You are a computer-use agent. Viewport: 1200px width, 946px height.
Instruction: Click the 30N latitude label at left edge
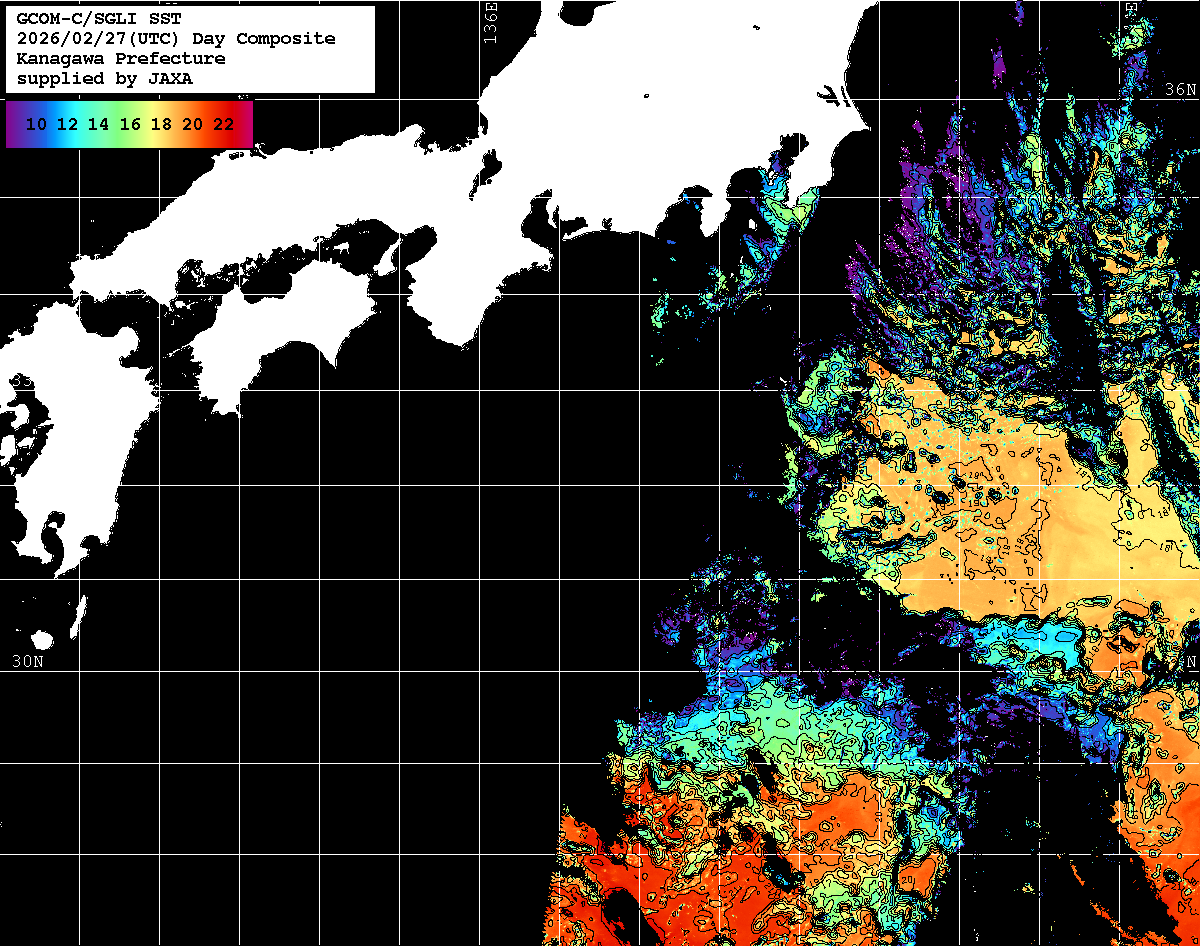[27, 661]
